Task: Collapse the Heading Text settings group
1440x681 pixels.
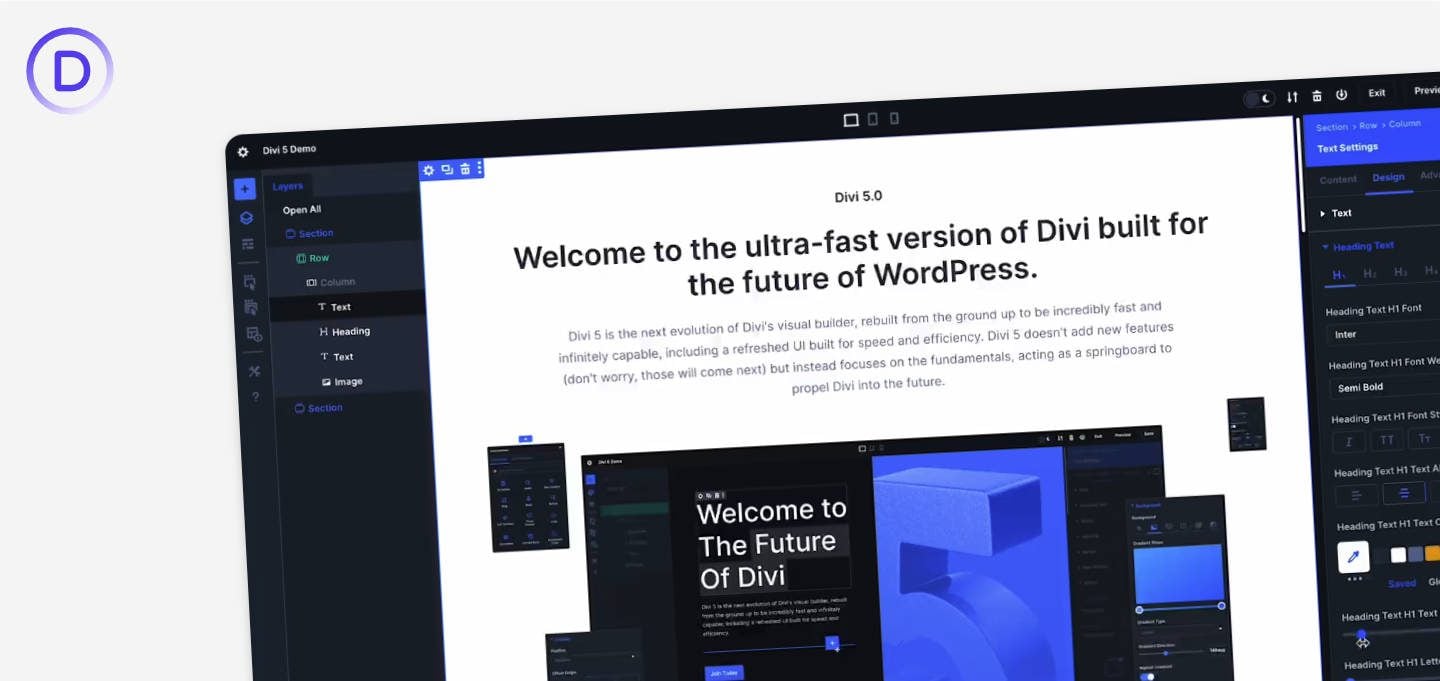Action: click(x=1358, y=246)
